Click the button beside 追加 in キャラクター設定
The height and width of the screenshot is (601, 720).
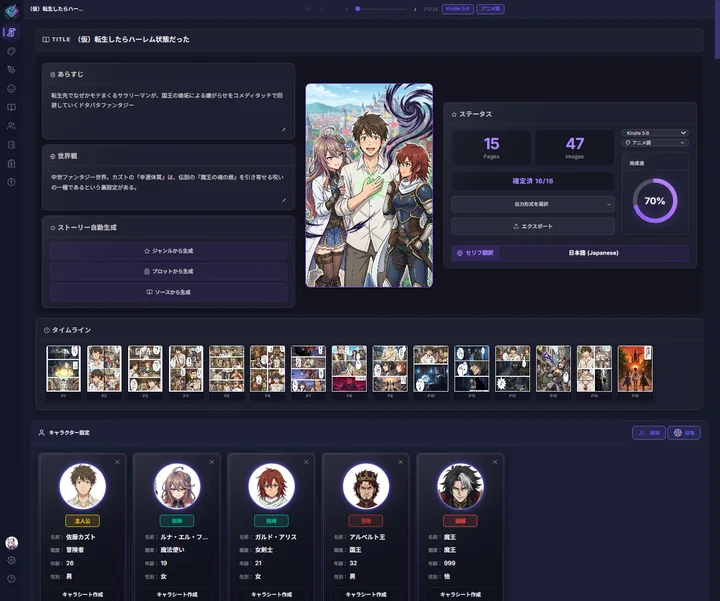pos(684,432)
